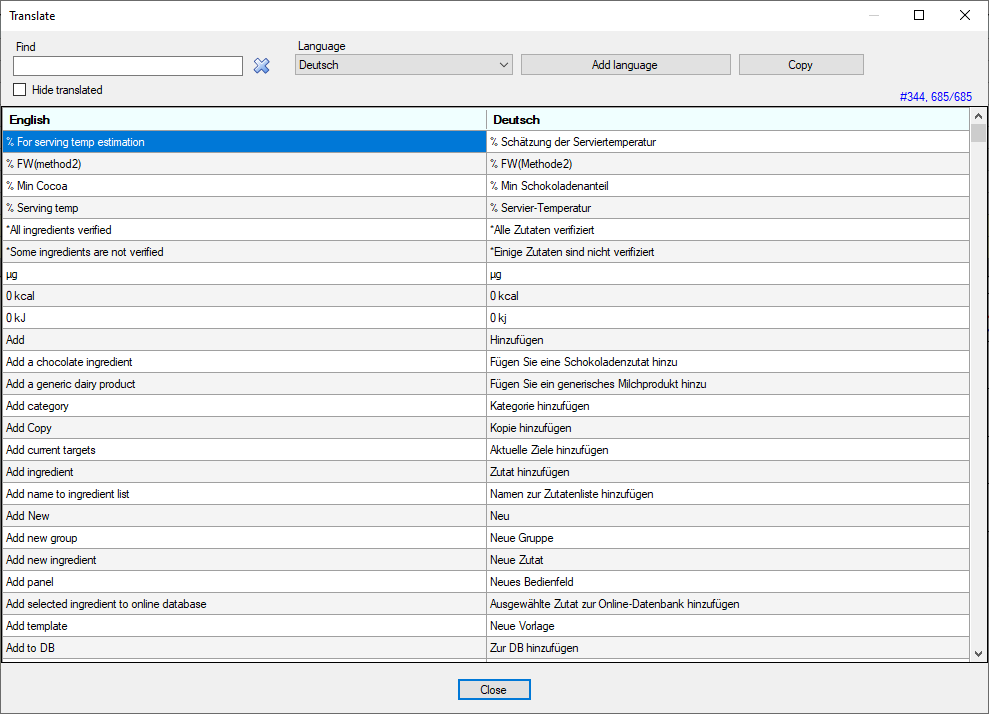The width and height of the screenshot is (989, 714).
Task: Select the 'Add to DB' cell
Action: [x=245, y=648]
